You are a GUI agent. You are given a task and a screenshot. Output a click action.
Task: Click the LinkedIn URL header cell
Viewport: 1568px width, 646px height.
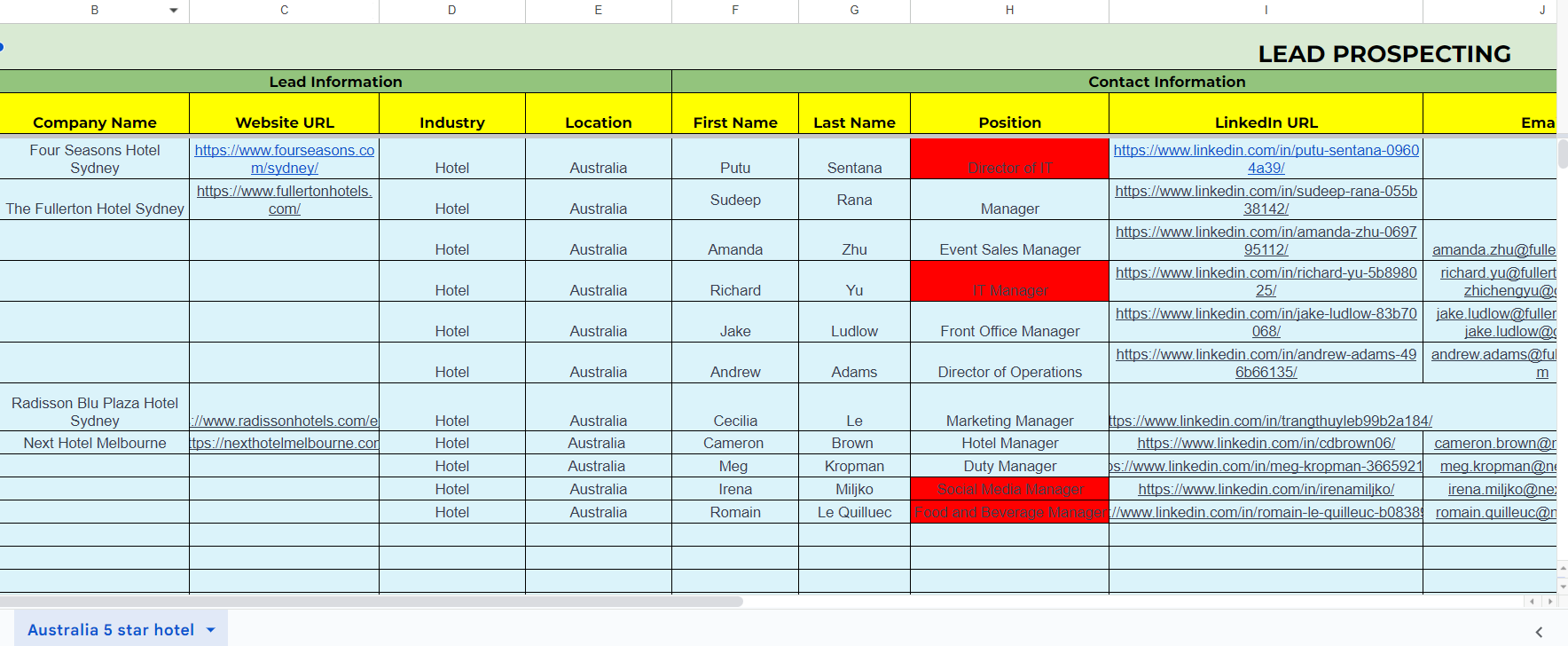(1266, 114)
